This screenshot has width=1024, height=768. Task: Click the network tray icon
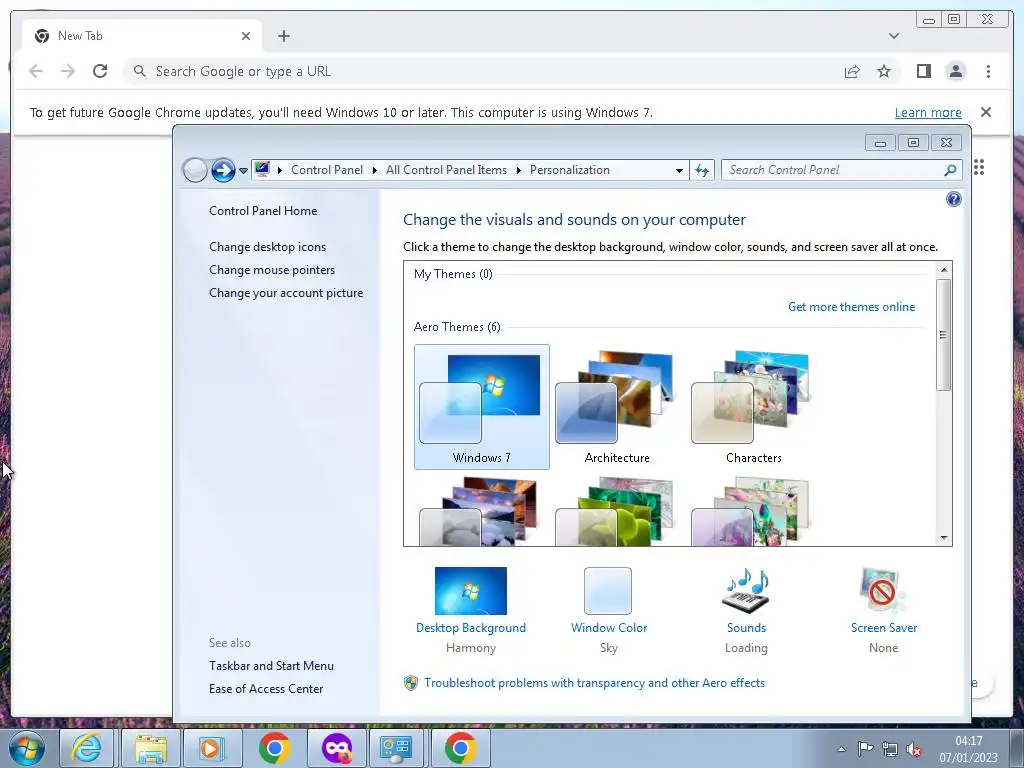point(889,749)
